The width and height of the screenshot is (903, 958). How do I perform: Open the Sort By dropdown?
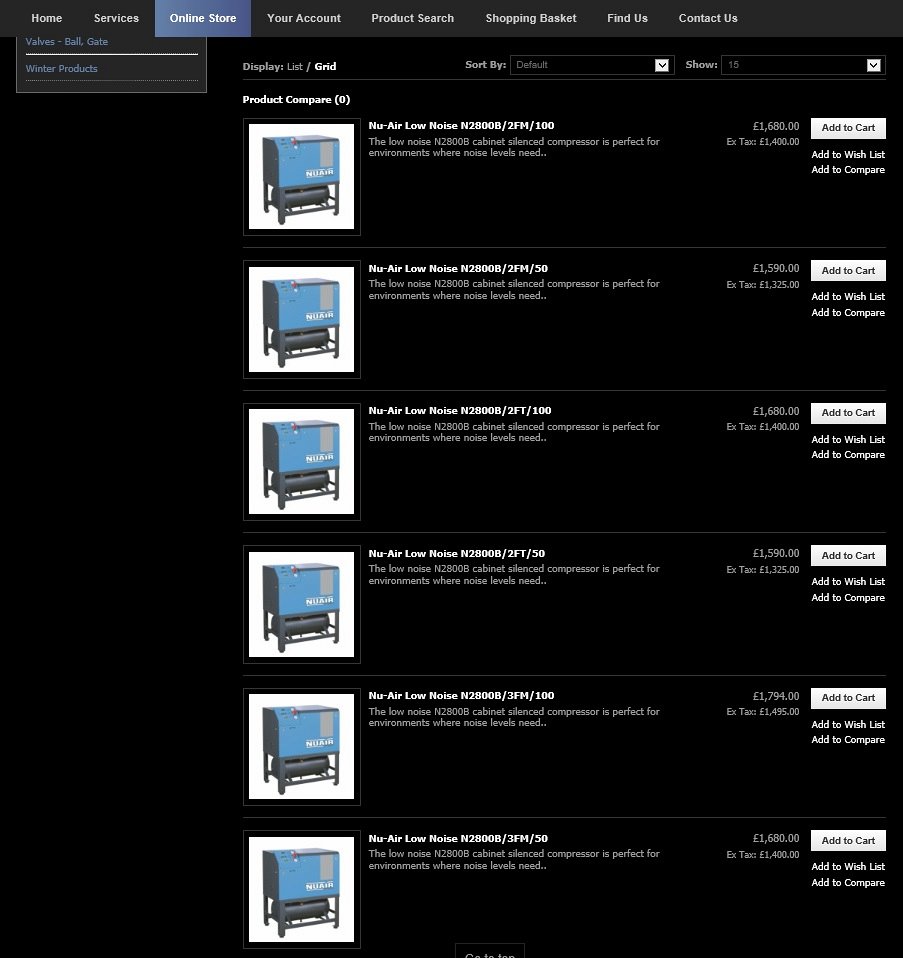click(x=591, y=65)
